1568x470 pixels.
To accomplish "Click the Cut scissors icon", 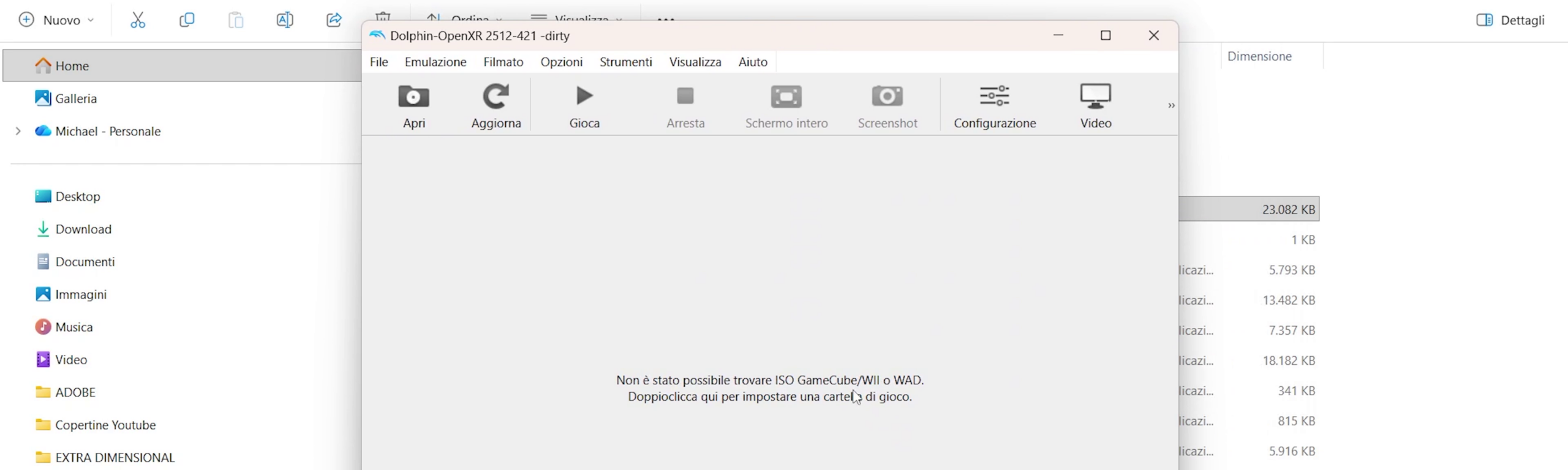I will [x=138, y=20].
